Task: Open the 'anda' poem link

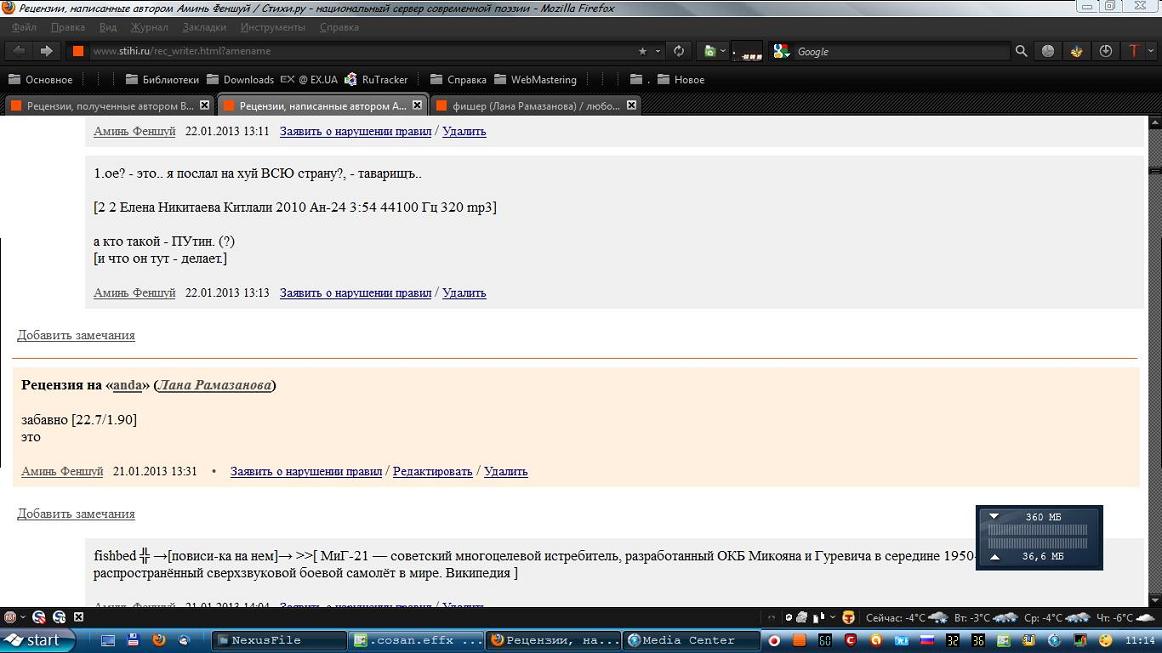Action: (127, 385)
